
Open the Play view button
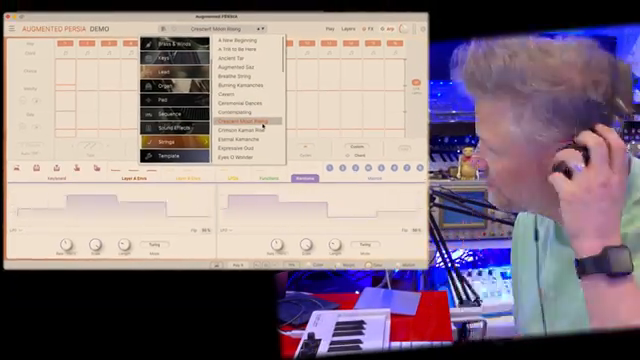point(330,29)
